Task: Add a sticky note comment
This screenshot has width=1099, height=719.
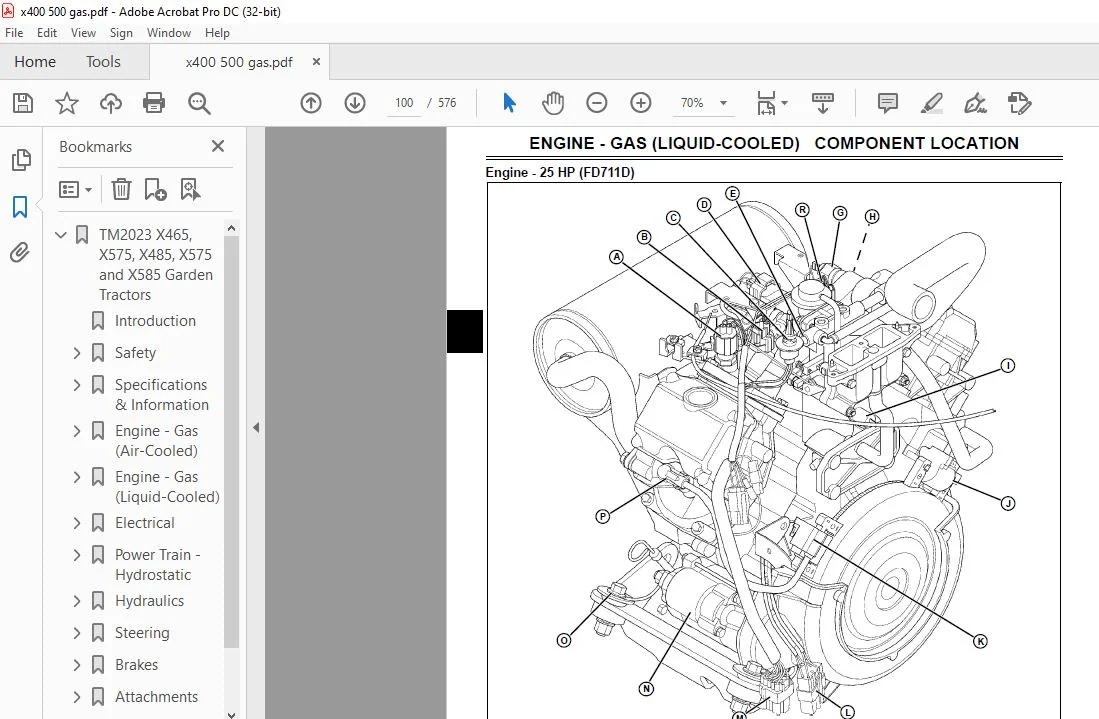Action: (887, 103)
